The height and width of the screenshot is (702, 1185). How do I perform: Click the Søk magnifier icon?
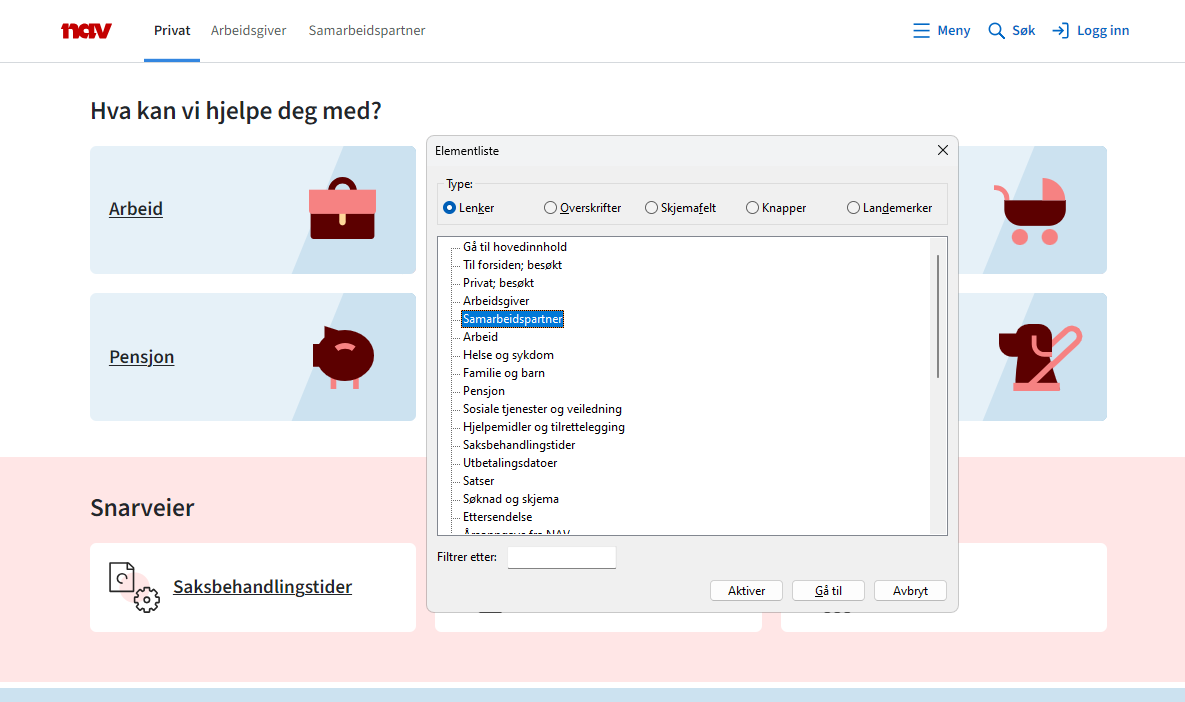click(996, 31)
